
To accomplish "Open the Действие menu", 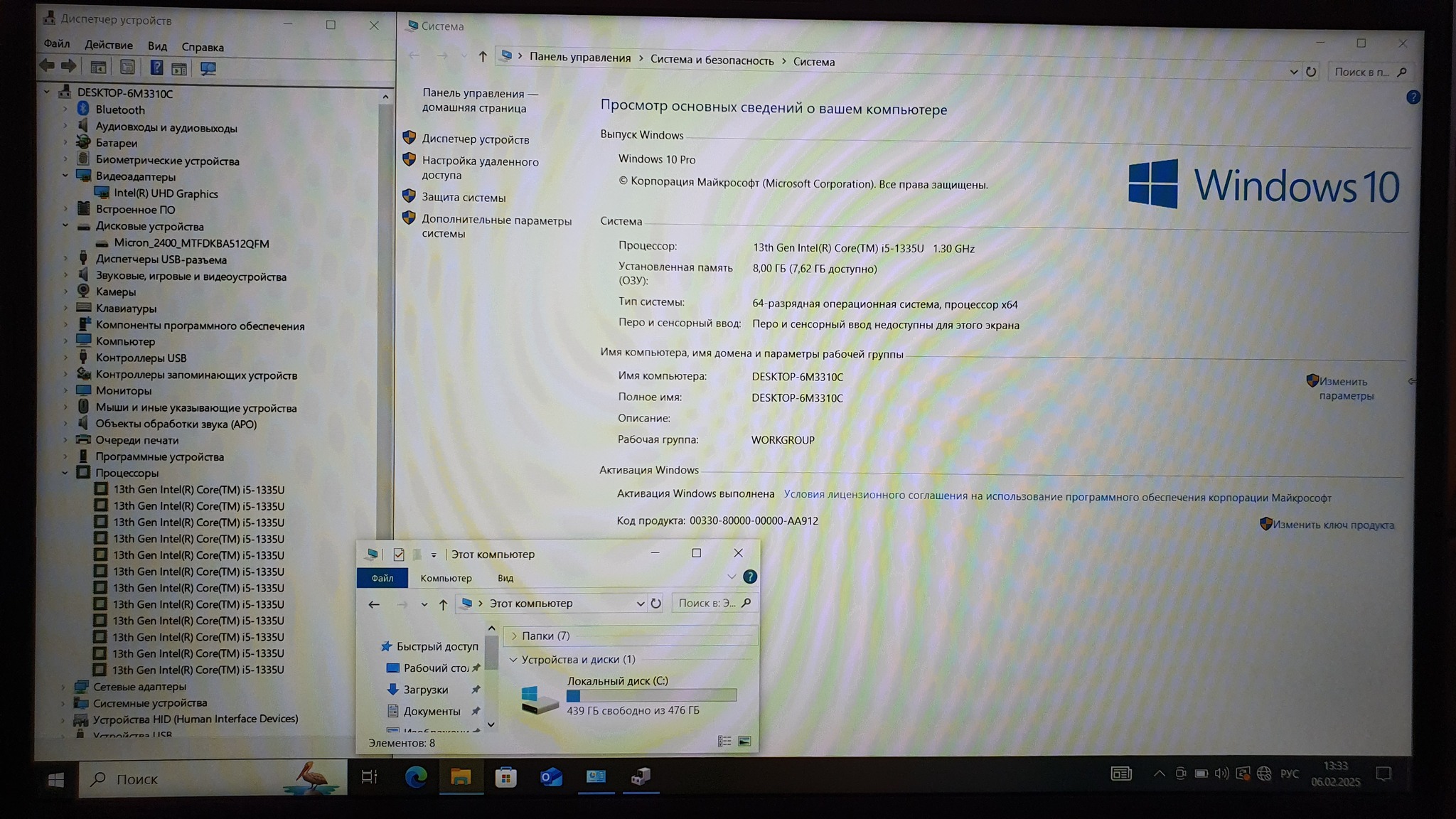I will (x=108, y=45).
